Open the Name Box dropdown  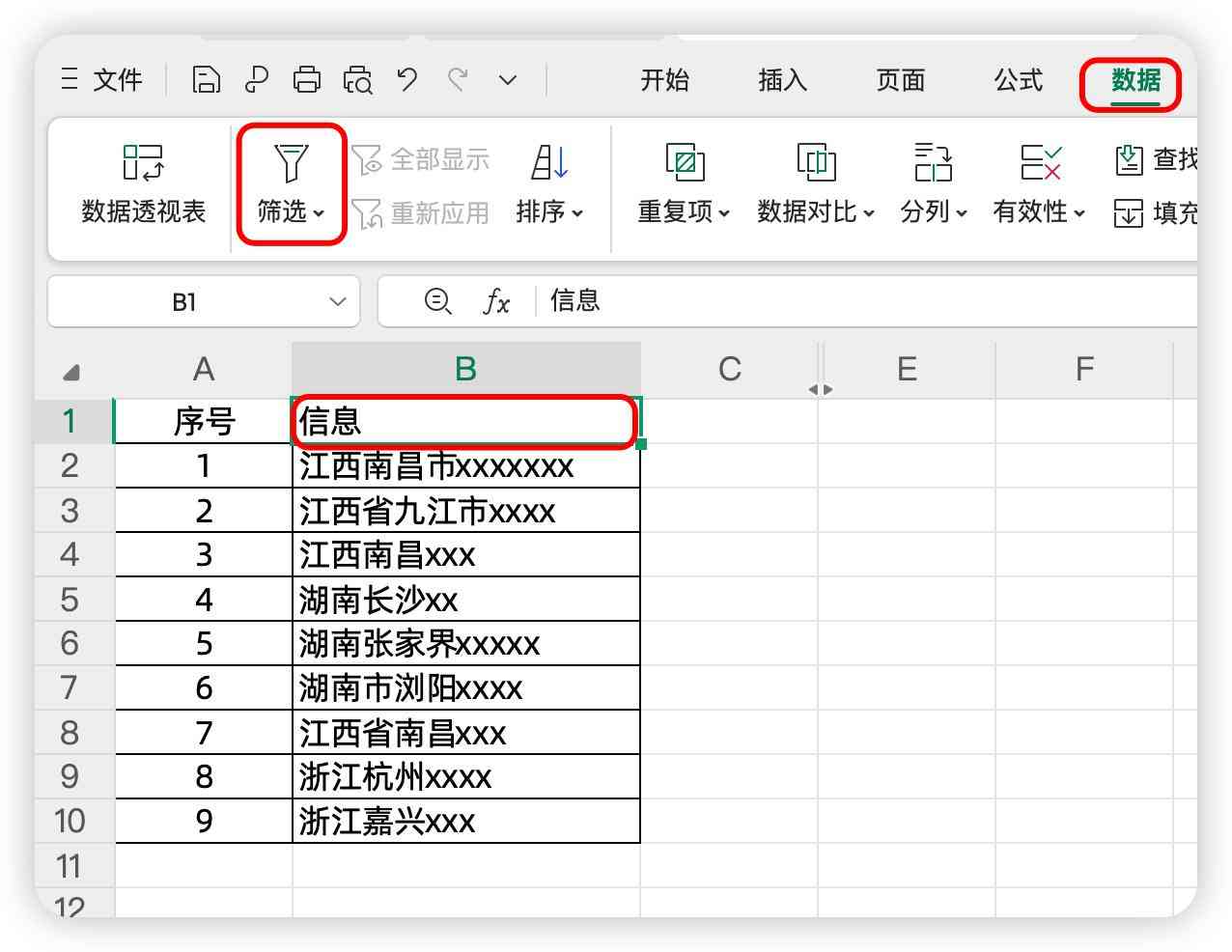337,301
